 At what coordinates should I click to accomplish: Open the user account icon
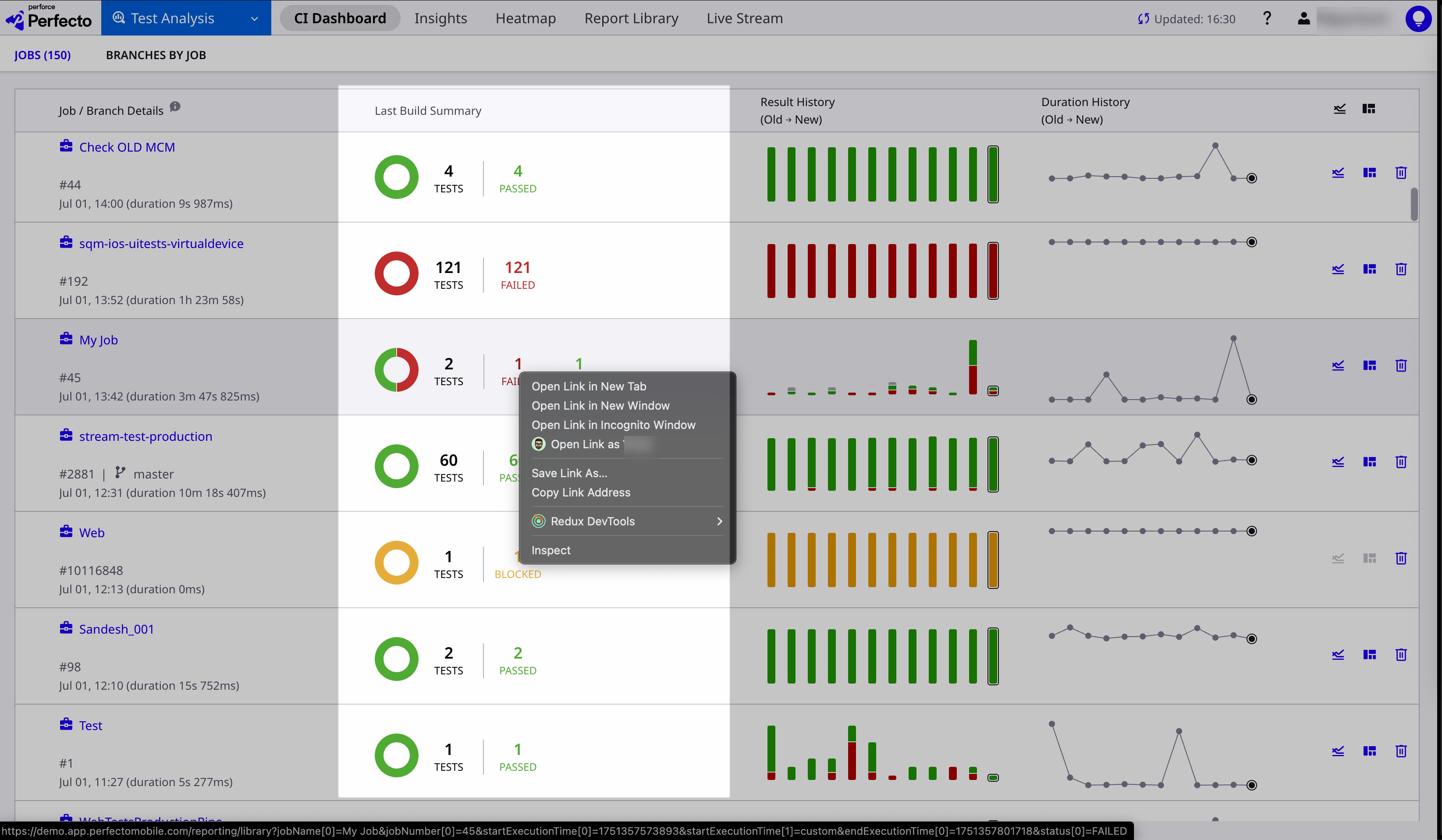tap(1303, 18)
